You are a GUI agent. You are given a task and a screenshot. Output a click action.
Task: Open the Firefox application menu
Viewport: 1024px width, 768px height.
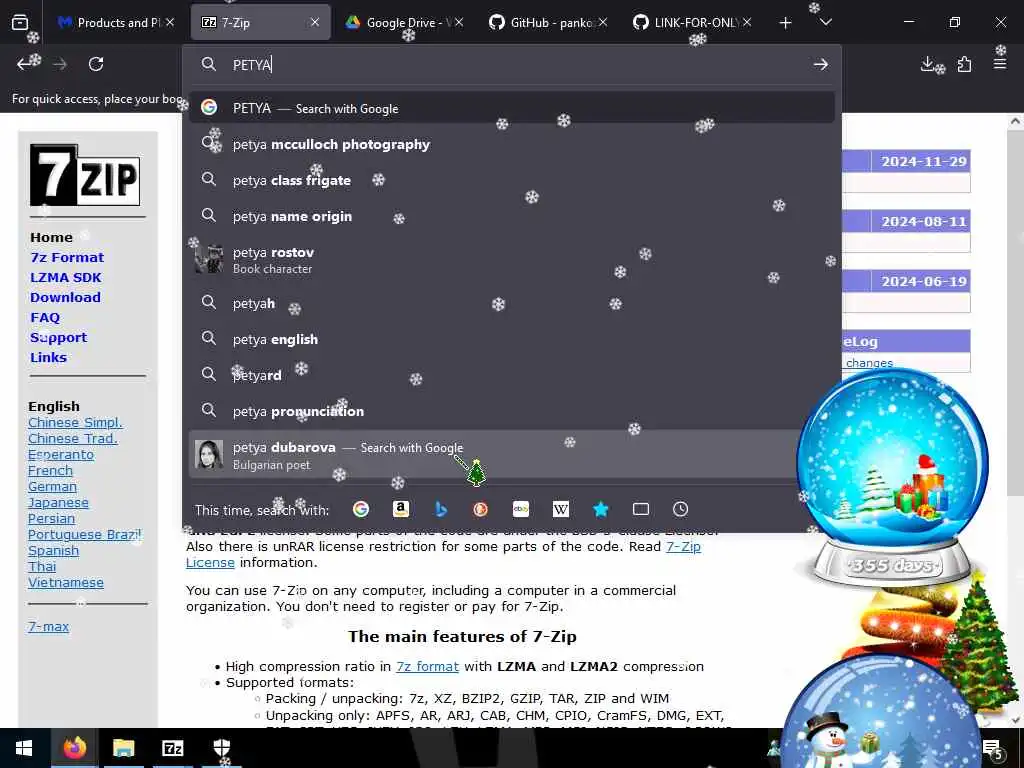[x=1000, y=64]
